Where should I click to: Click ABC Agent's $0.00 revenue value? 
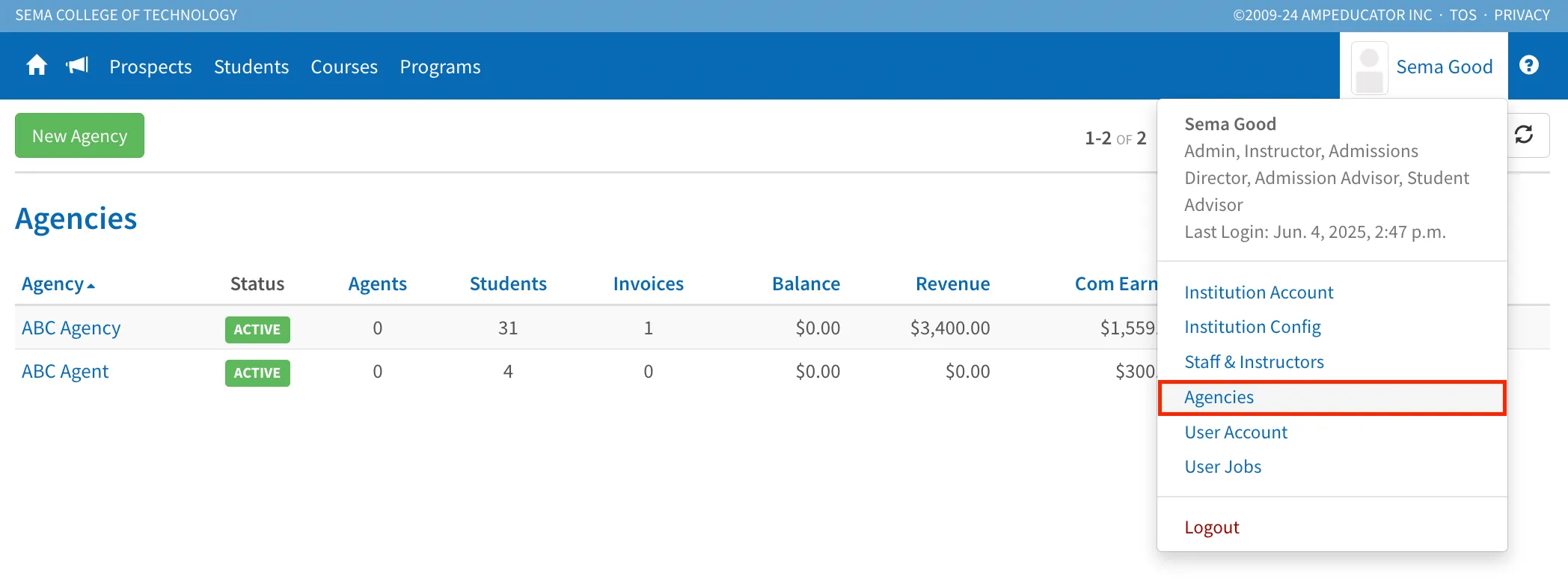(967, 371)
